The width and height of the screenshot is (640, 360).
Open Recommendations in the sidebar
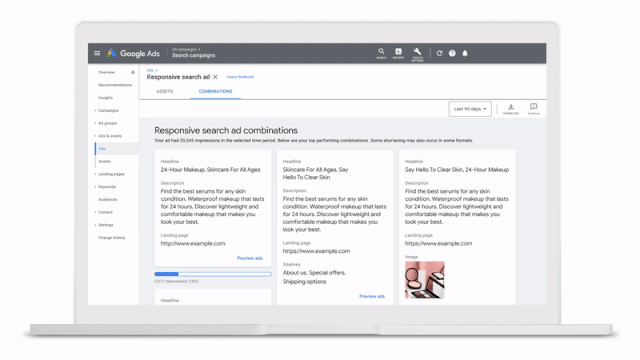tap(115, 85)
